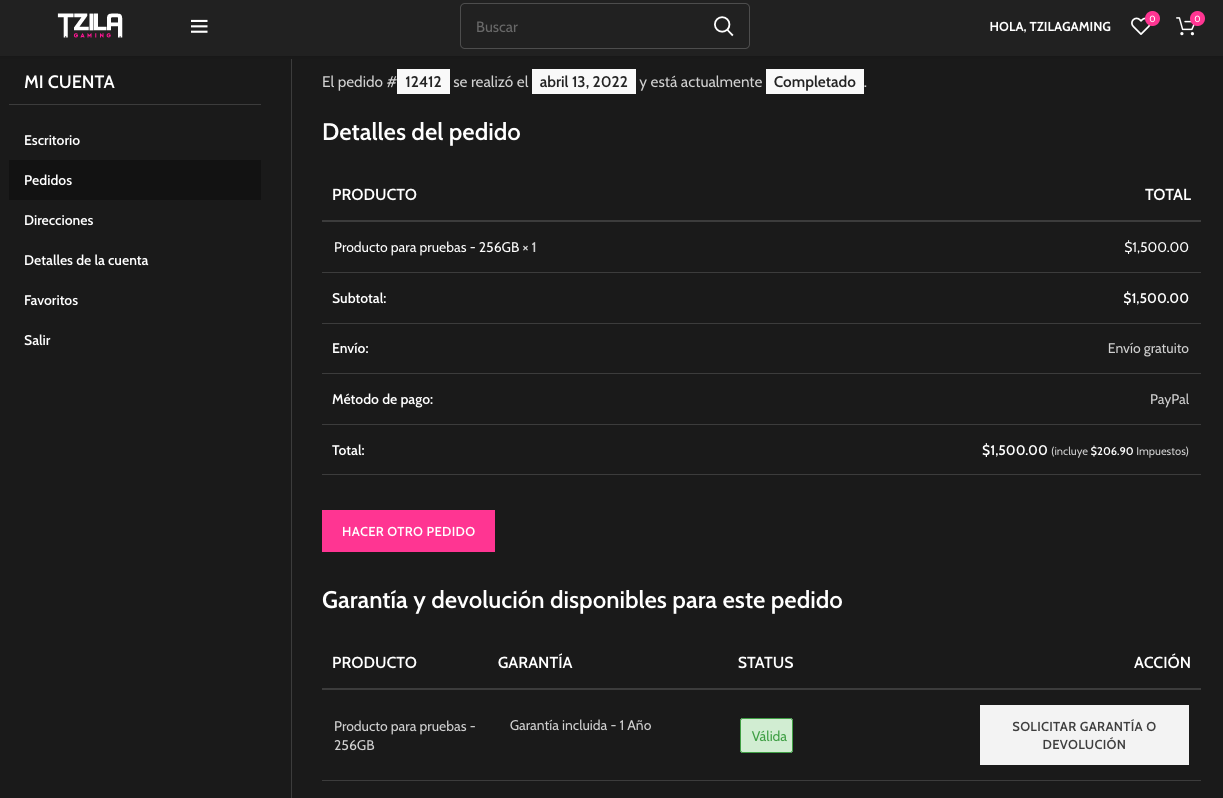
Task: Click the Completado order status label
Action: tap(814, 82)
